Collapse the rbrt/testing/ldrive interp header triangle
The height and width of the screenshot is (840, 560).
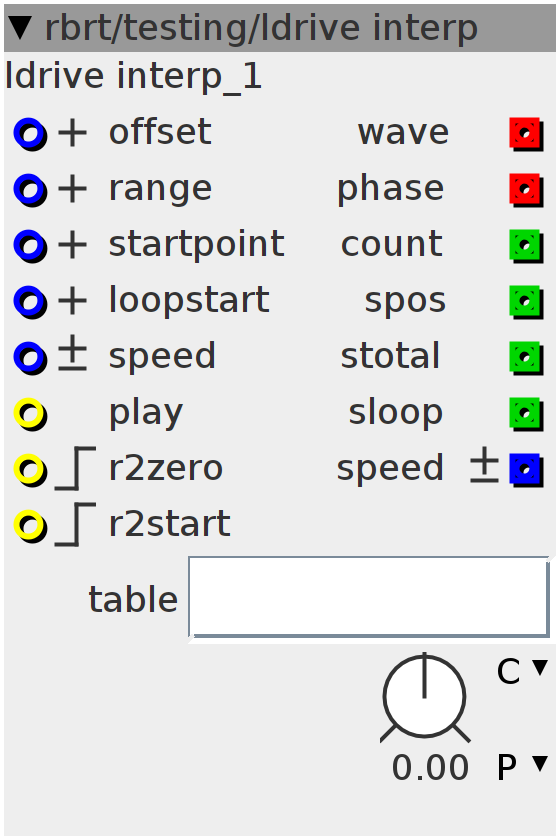[21, 27]
